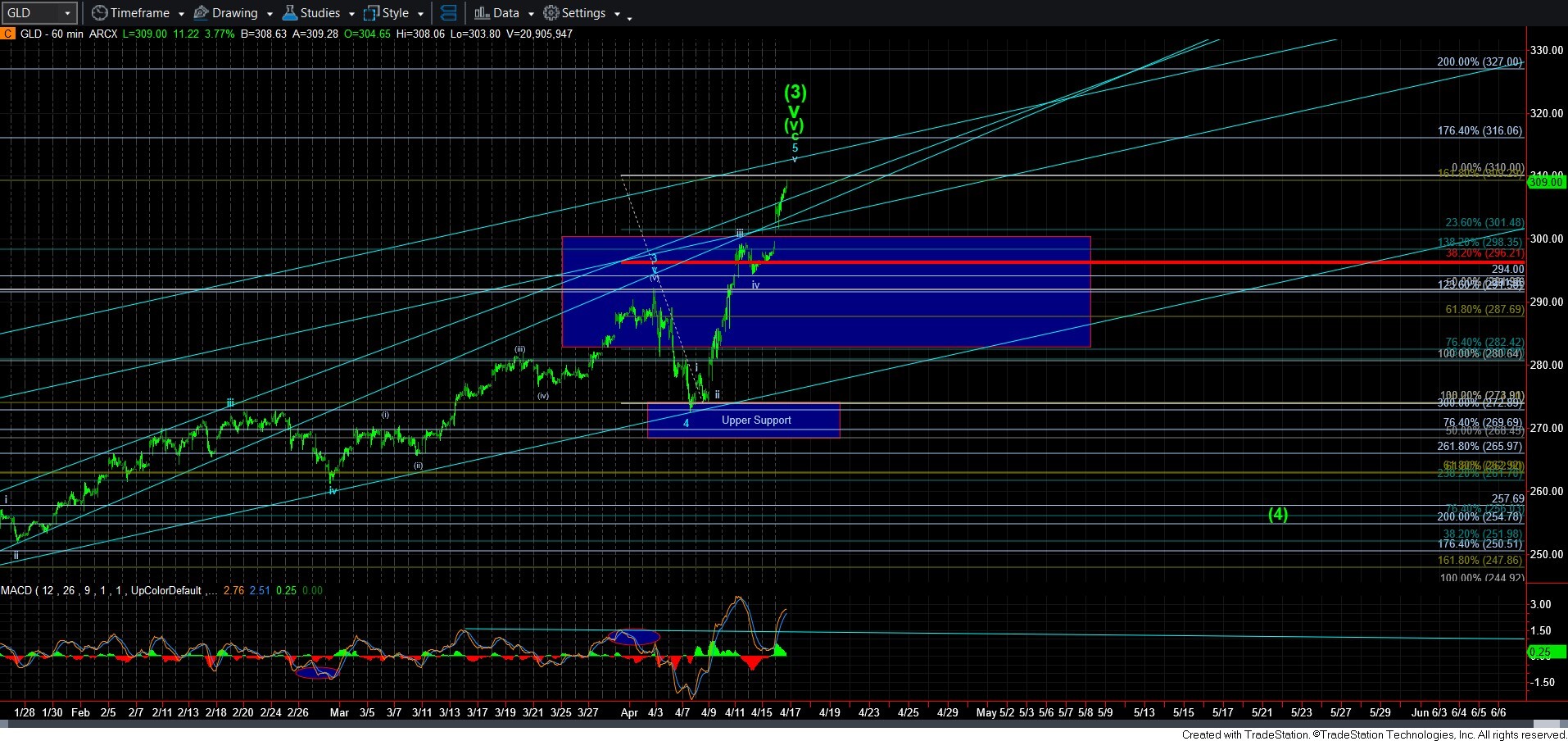Click the 261.80% (265.97) Fibonacci label
Viewport: 1568px width, 741px height.
point(1480,447)
